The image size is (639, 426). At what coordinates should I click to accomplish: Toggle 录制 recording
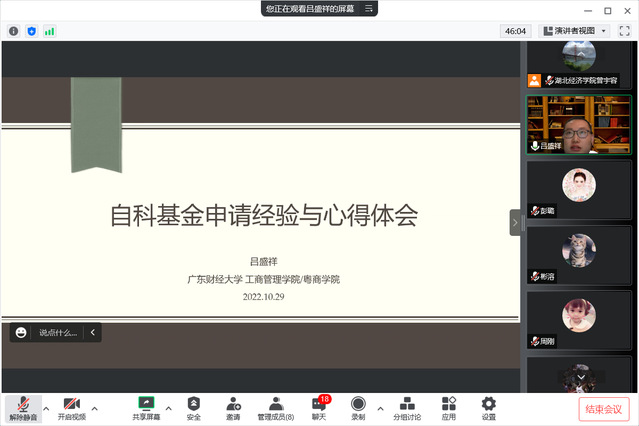click(x=358, y=408)
